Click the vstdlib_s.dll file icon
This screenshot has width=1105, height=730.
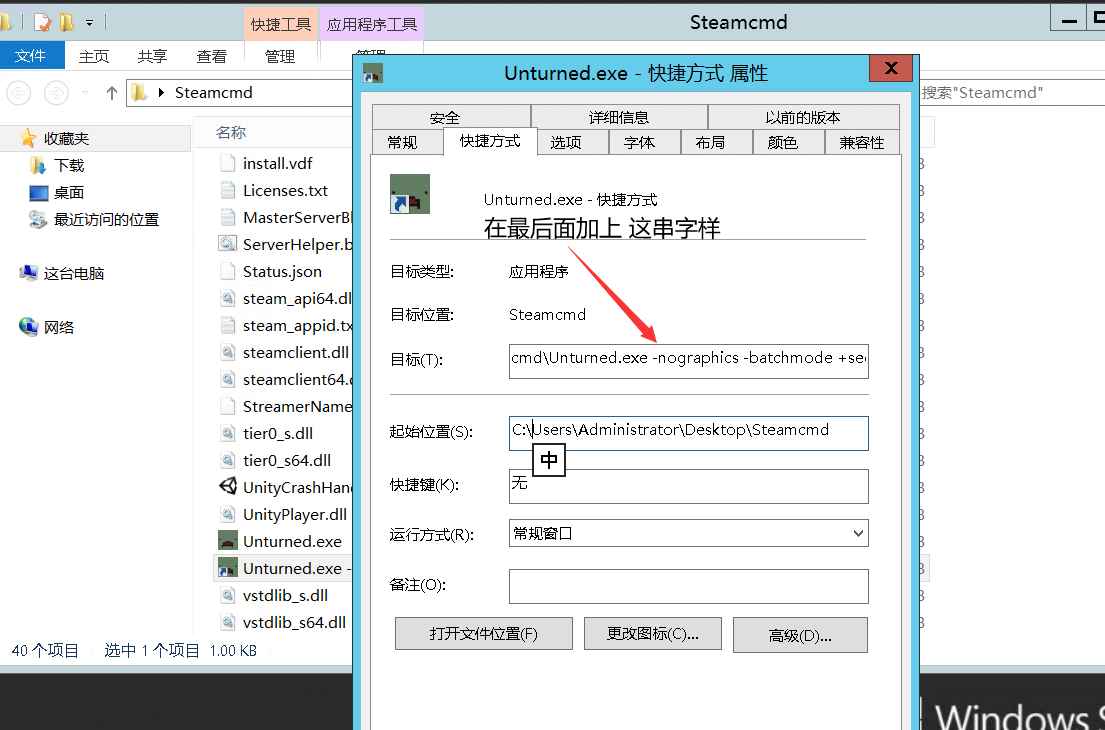(x=227, y=595)
